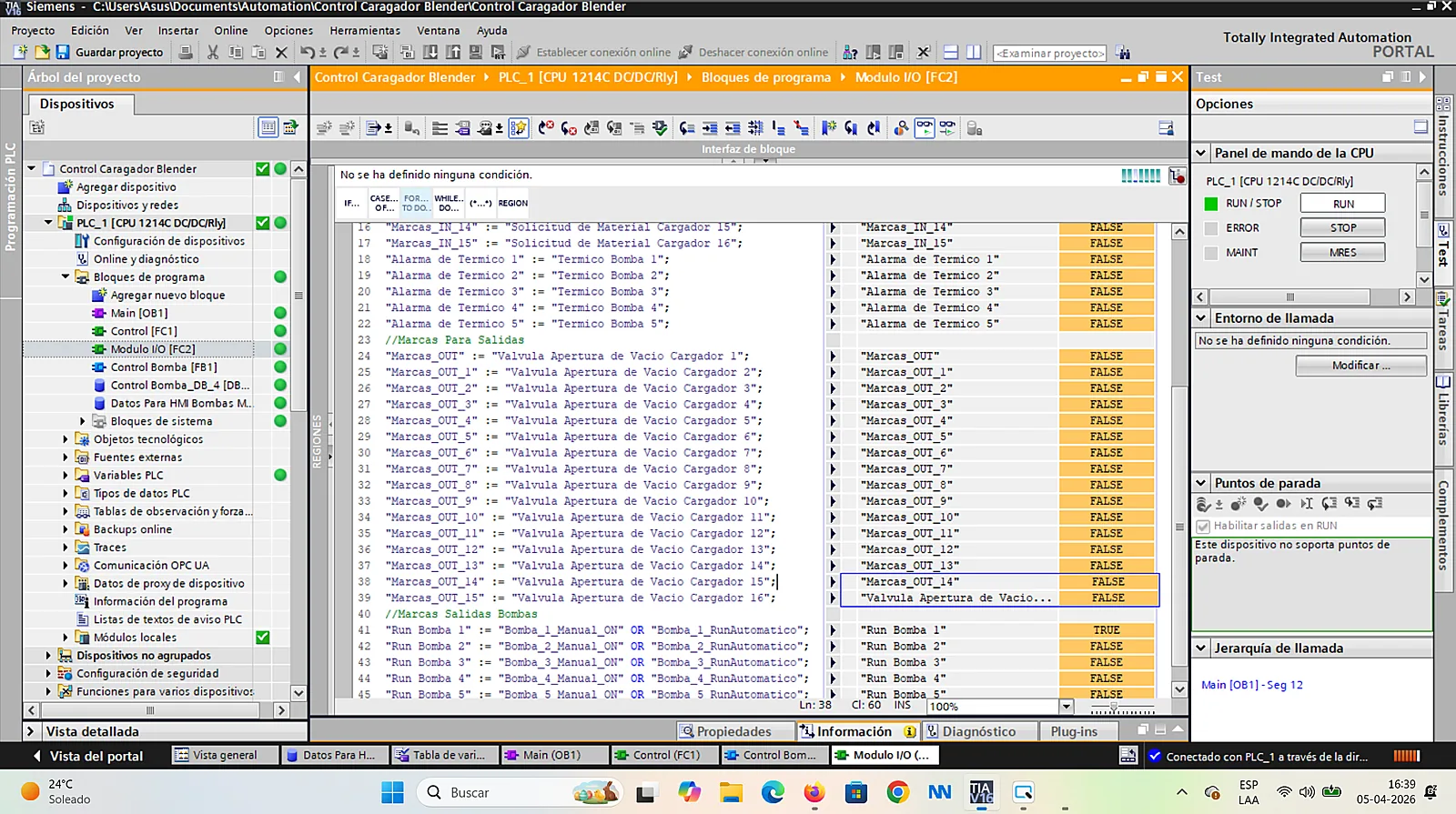This screenshot has width=1456, height=814.
Task: Open the Online menu
Action: coord(231,30)
